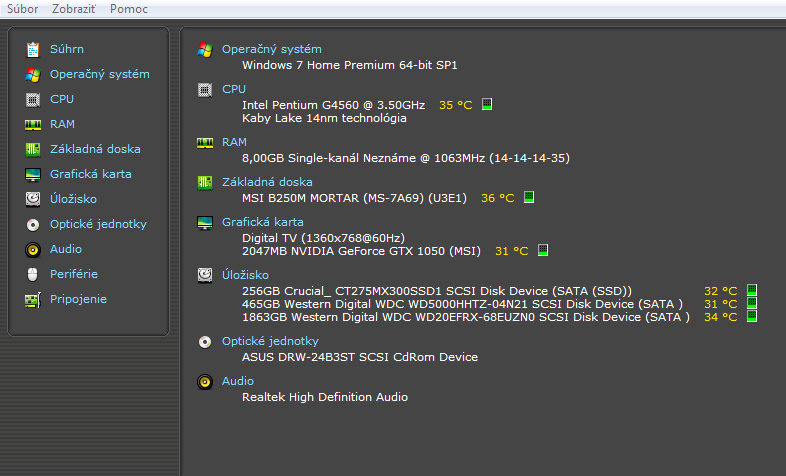Click the CPU chip icon in summary panel
The width and height of the screenshot is (786, 476).
click(x=205, y=90)
